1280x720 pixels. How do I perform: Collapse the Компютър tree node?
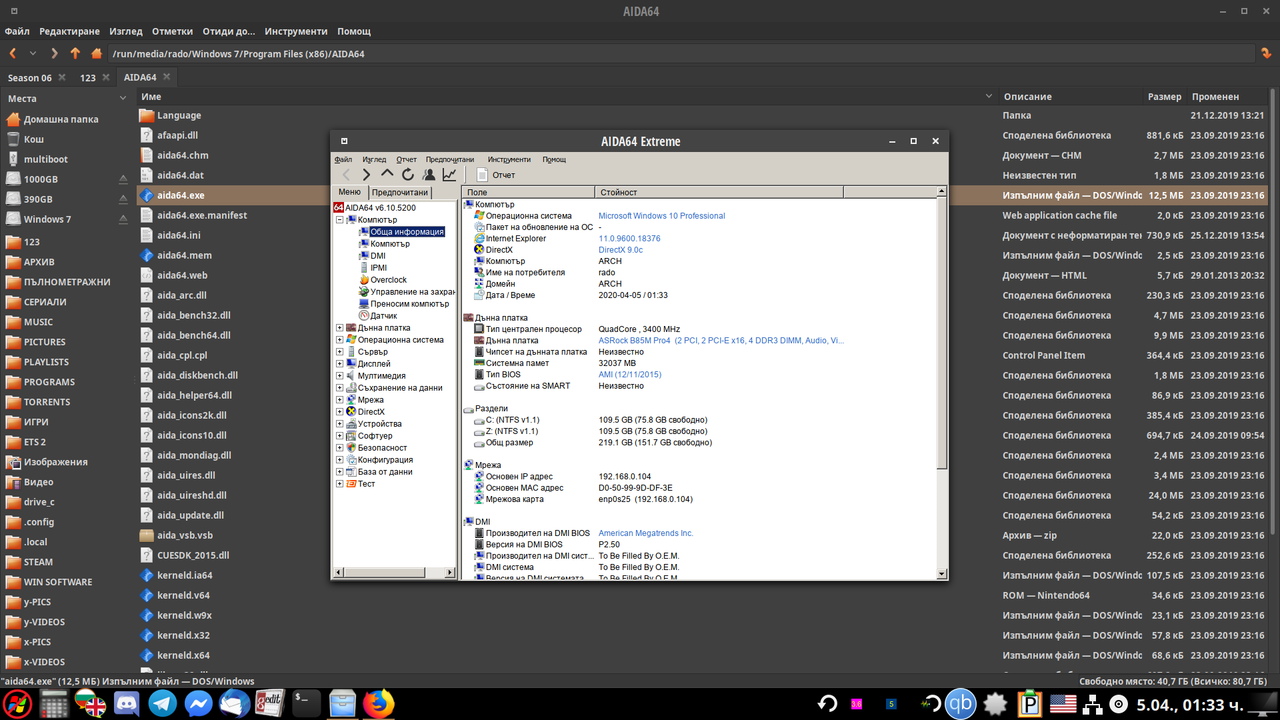click(x=340, y=220)
